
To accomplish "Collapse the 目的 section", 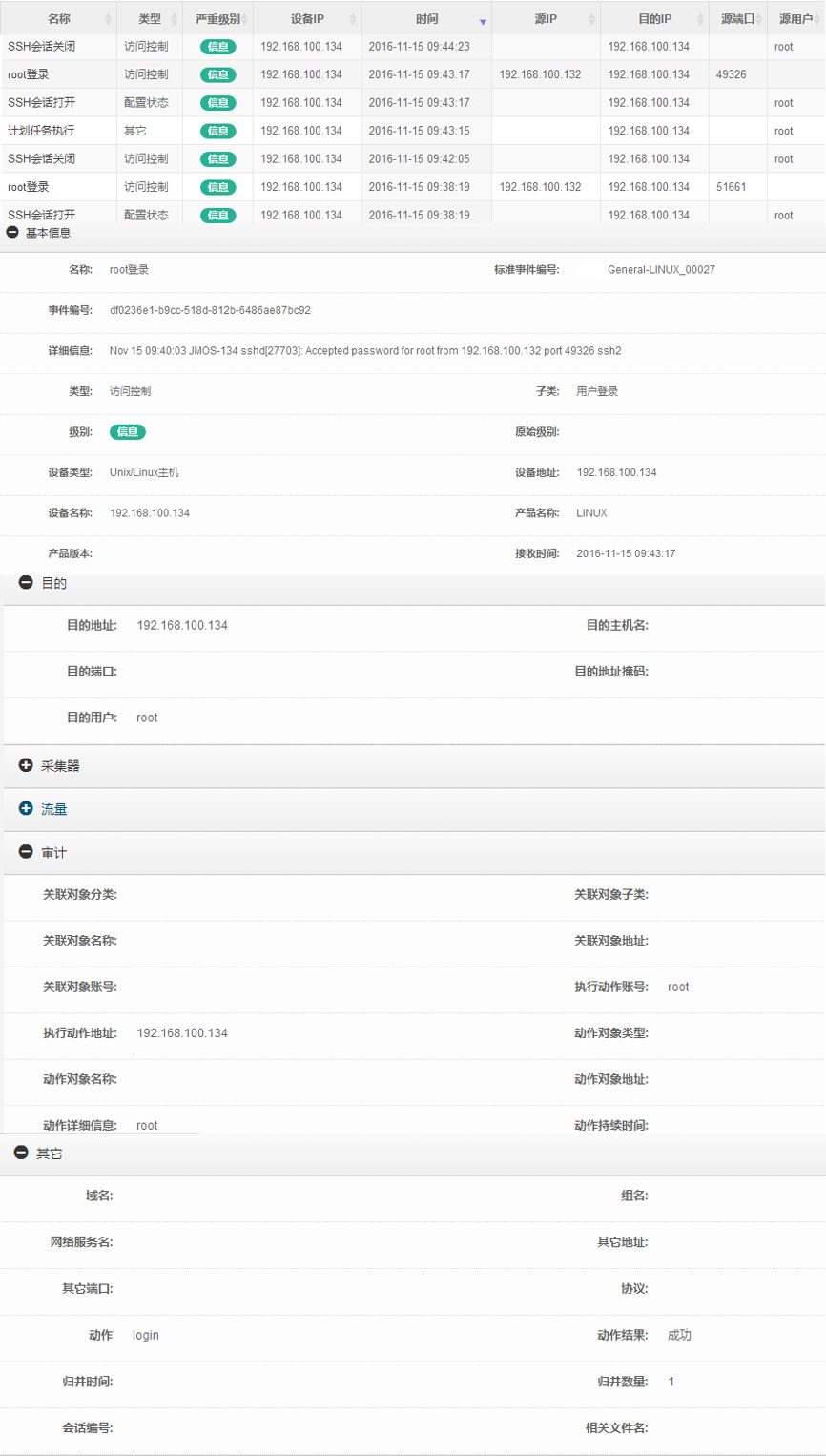I will [x=26, y=582].
